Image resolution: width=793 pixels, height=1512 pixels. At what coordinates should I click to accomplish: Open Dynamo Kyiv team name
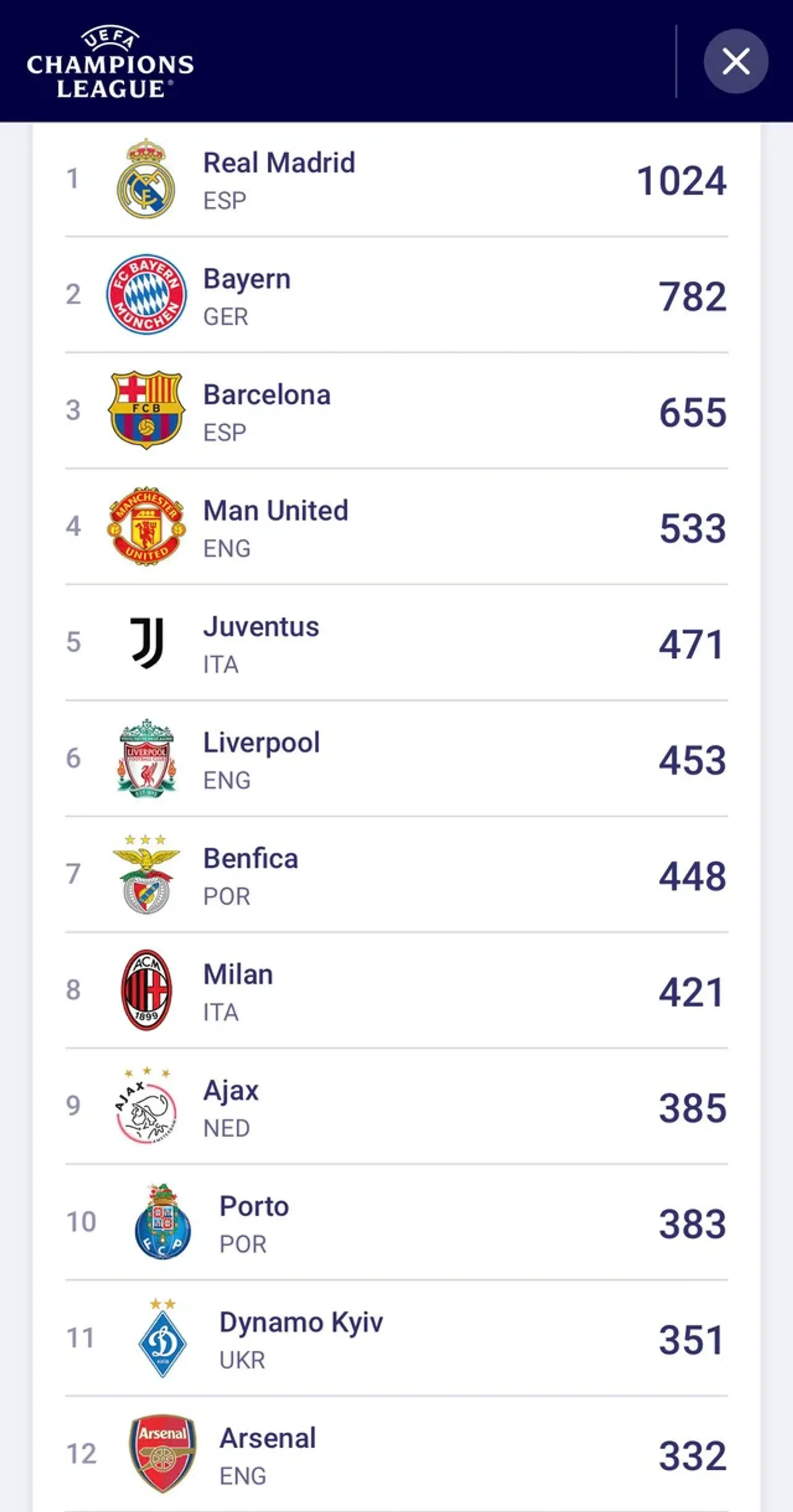(301, 1322)
